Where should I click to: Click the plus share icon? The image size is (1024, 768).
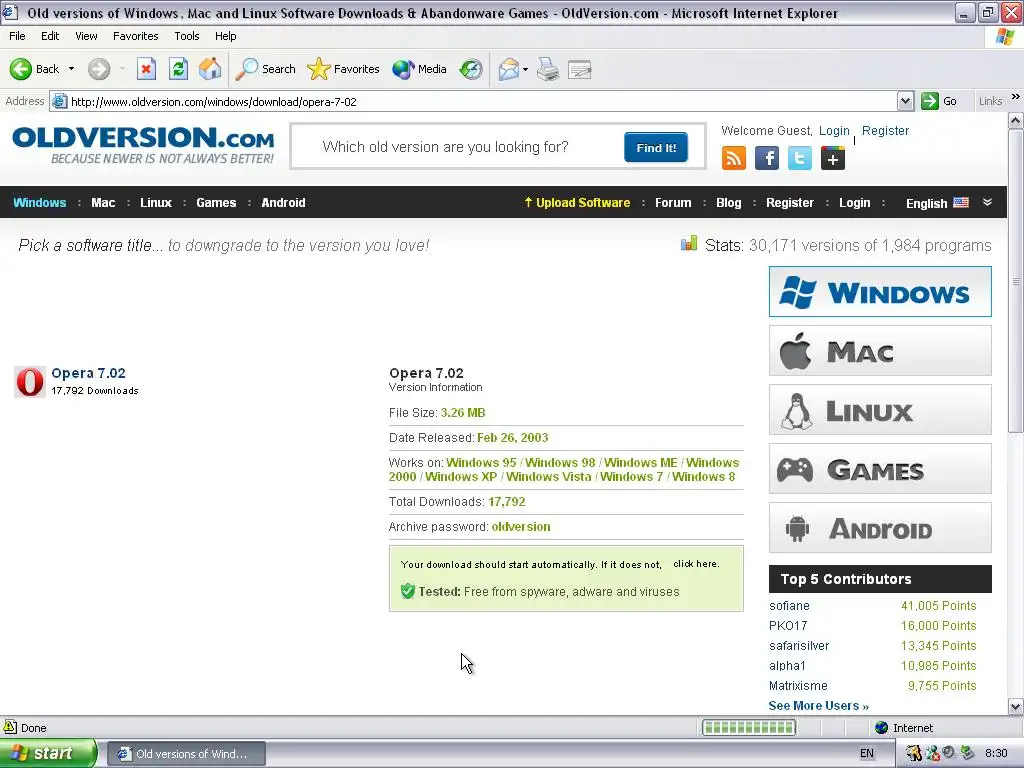[833, 158]
